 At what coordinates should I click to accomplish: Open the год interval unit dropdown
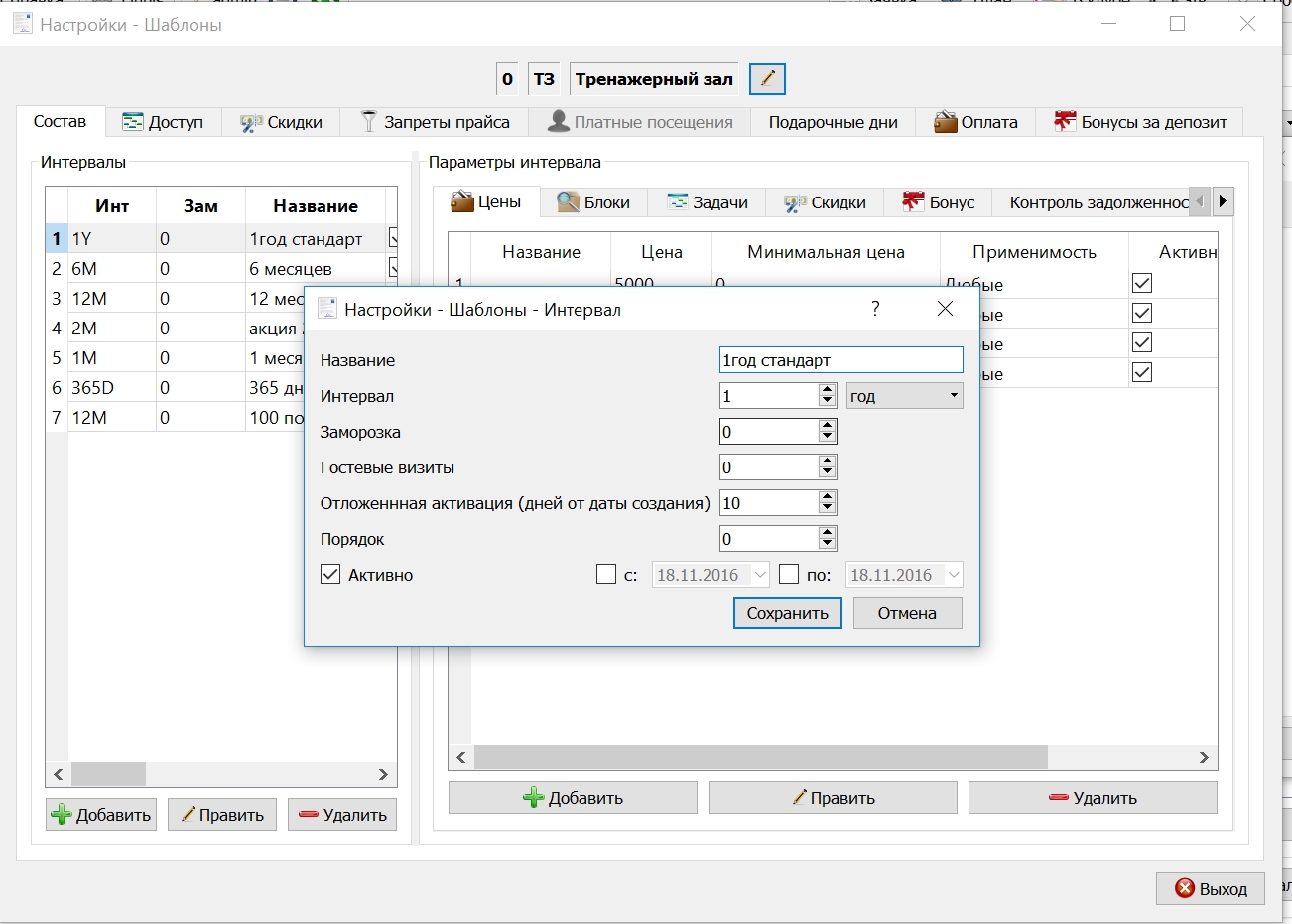tap(905, 395)
